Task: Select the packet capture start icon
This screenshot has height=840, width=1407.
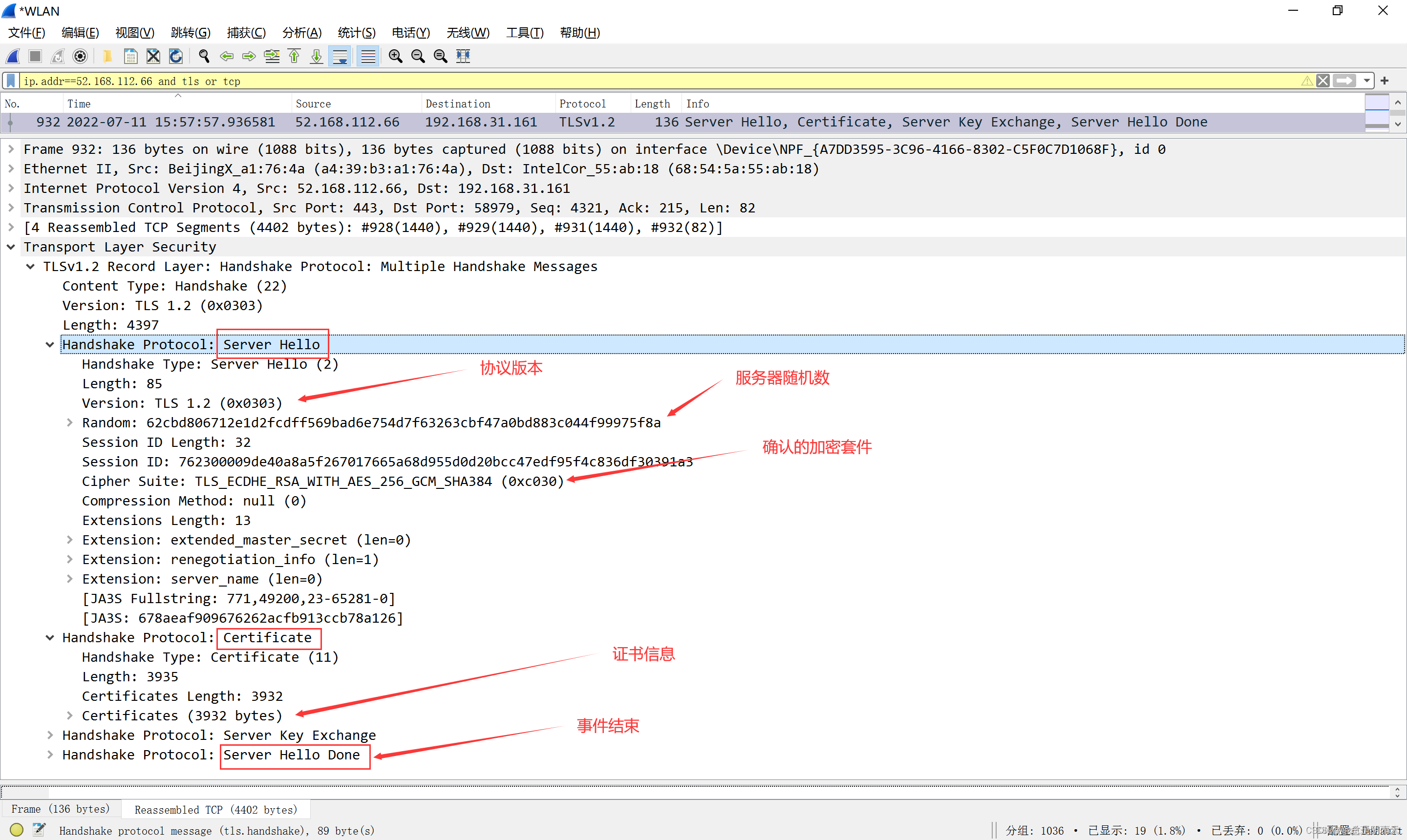Action: 16,56
